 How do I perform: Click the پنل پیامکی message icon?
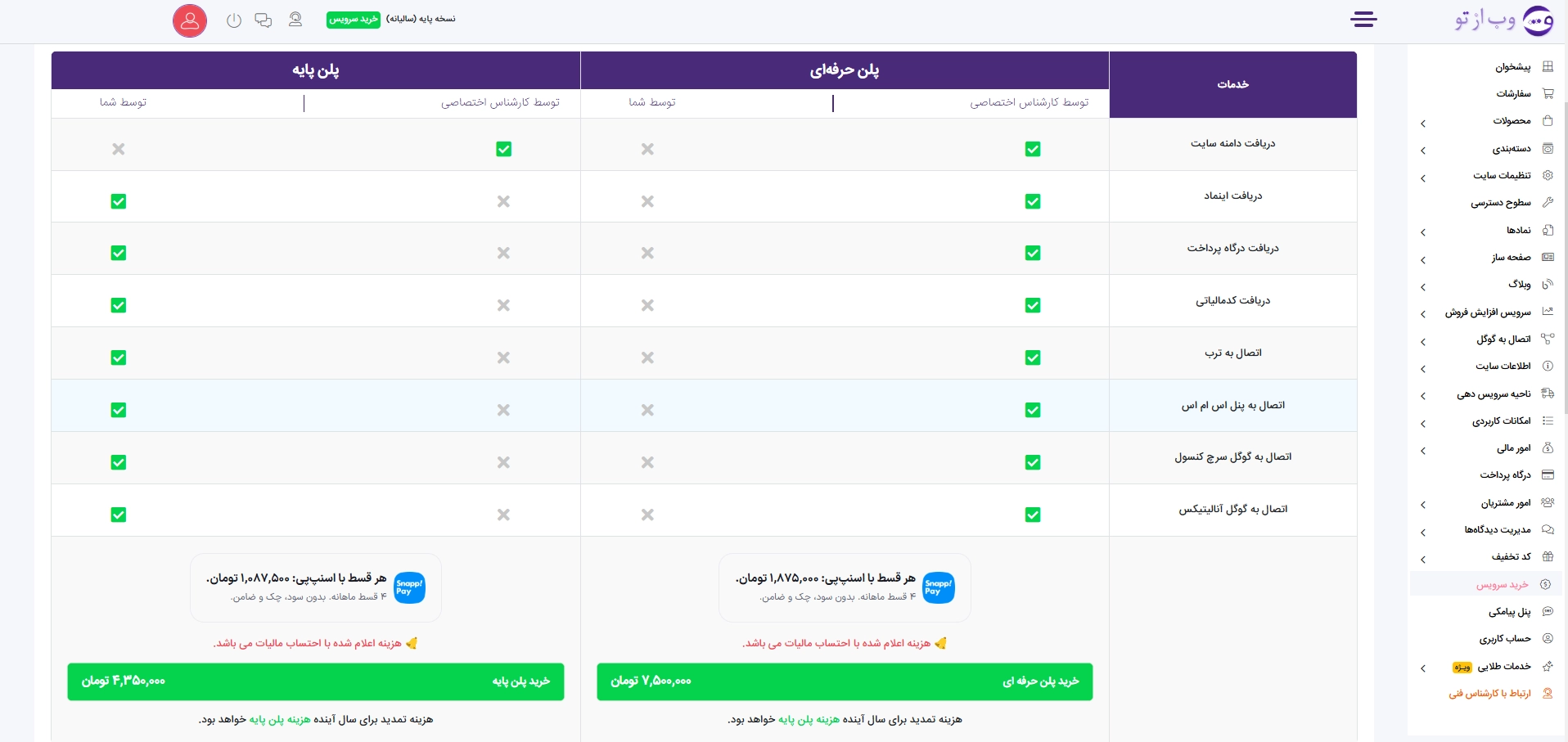(x=1548, y=611)
